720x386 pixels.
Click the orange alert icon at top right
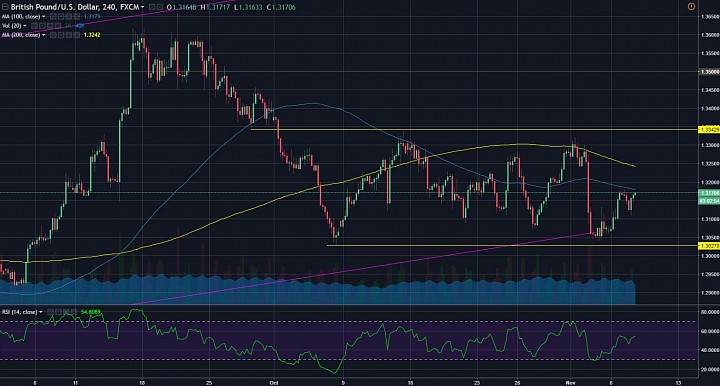point(692,6)
